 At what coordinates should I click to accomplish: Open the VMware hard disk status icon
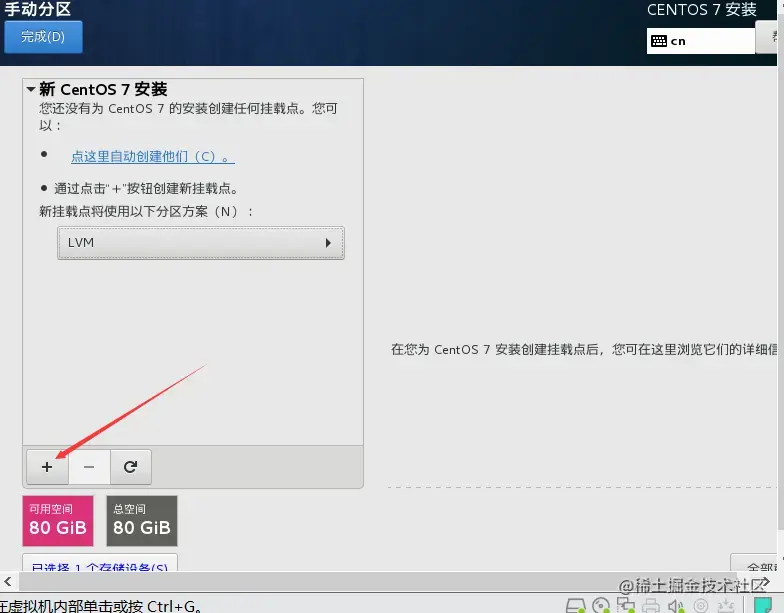[x=576, y=606]
